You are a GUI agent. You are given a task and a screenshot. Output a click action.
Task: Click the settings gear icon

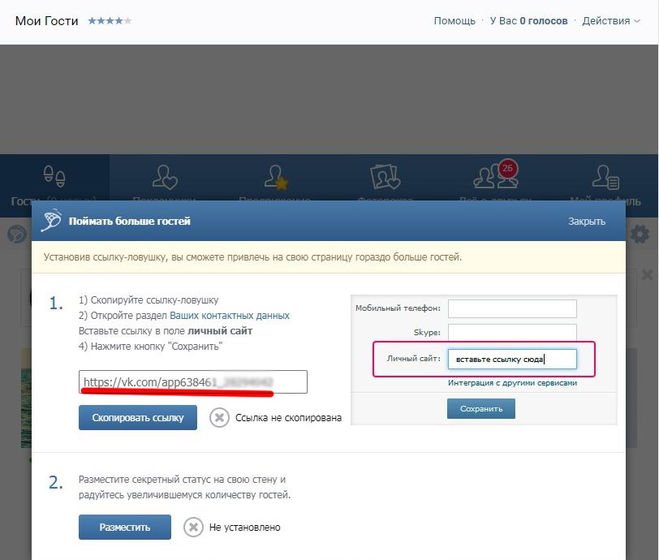point(641,234)
